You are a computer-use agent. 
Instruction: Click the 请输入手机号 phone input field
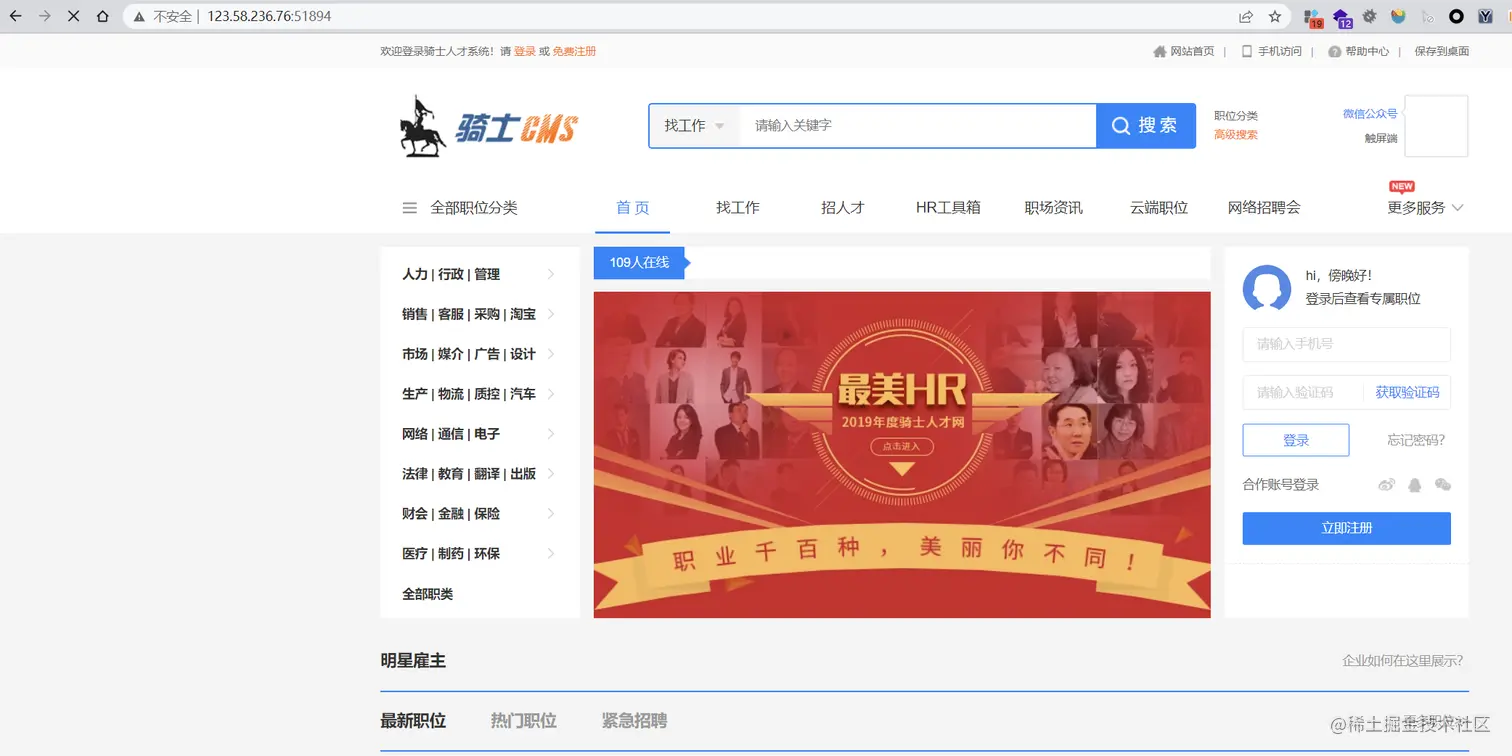click(1346, 344)
